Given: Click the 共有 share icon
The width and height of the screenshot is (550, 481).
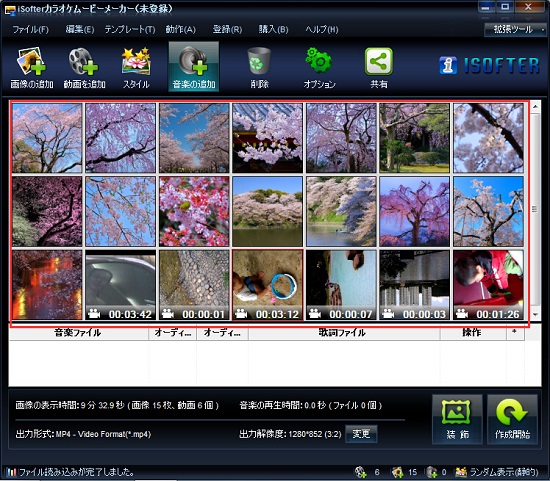Looking at the screenshot, I should [379, 67].
